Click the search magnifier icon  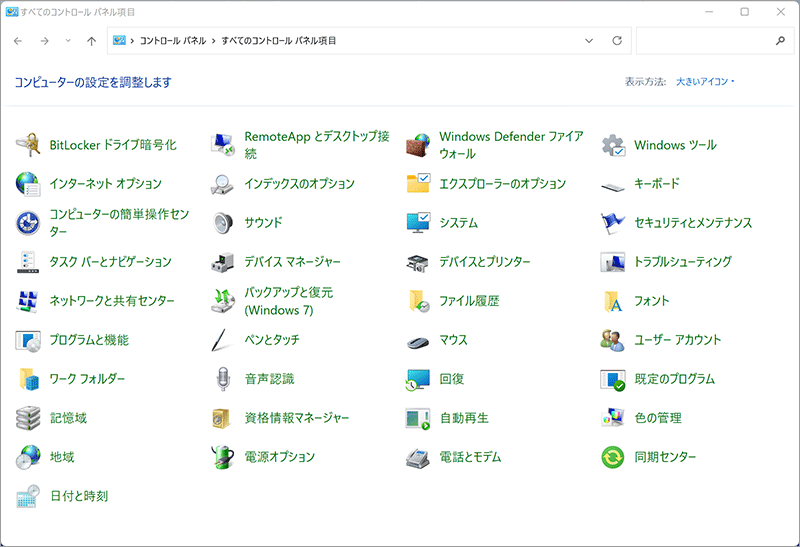pos(780,41)
